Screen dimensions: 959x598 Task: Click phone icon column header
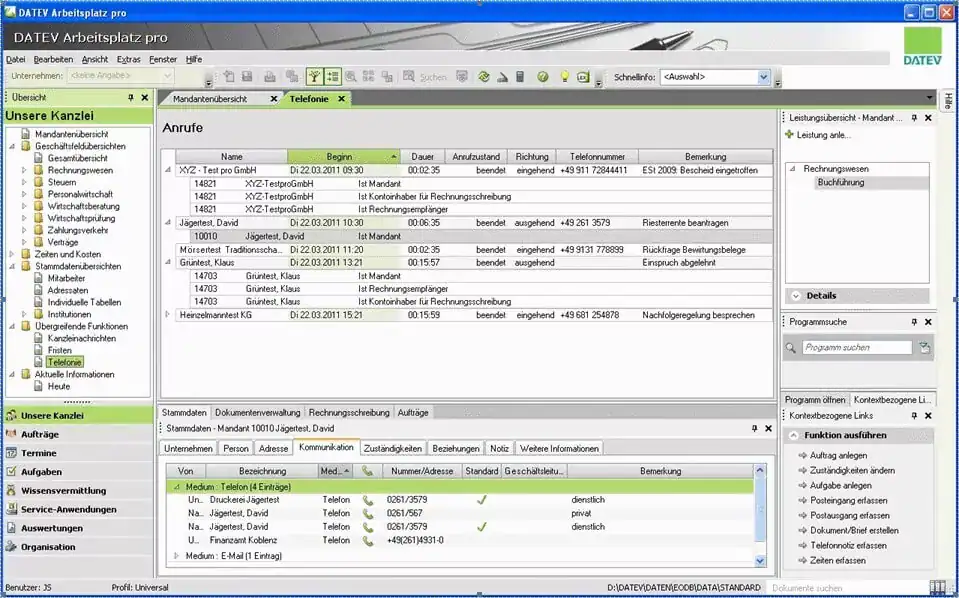(x=367, y=471)
